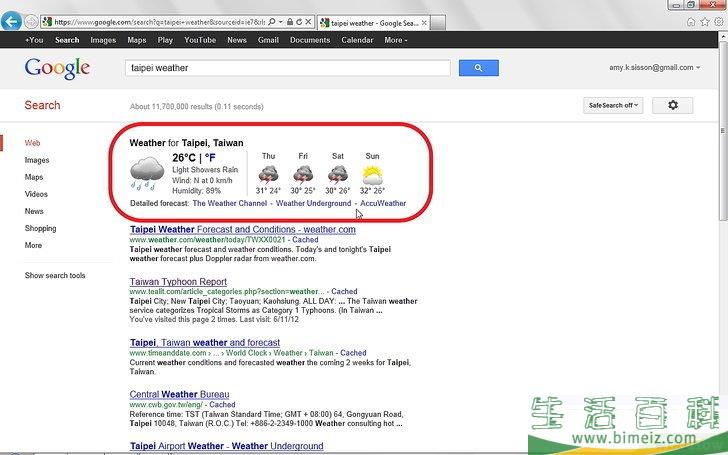Viewport: 728px width, 455px height.
Task: Open amy.k.sisson@gmail.com account dropdown
Action: (655, 67)
